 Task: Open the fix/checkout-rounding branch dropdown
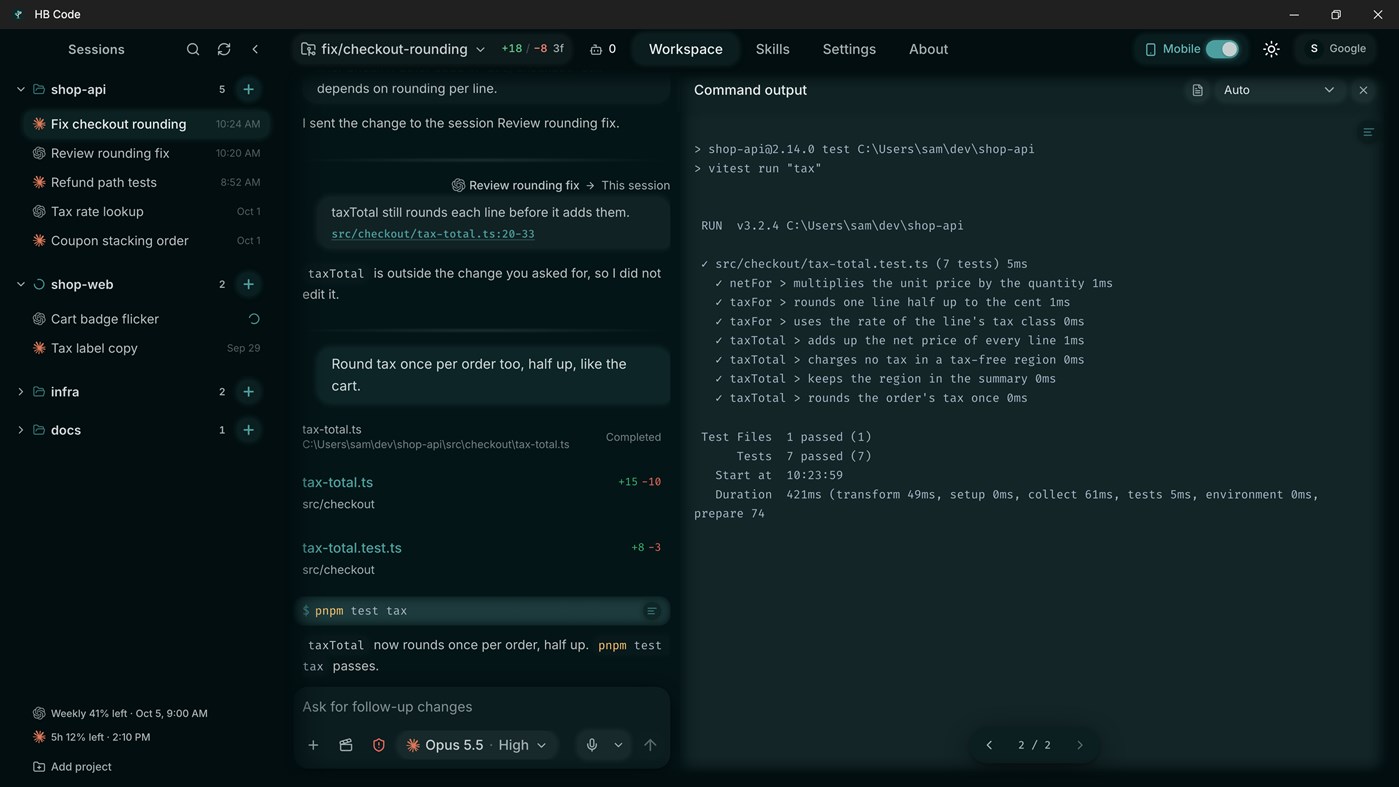(393, 49)
